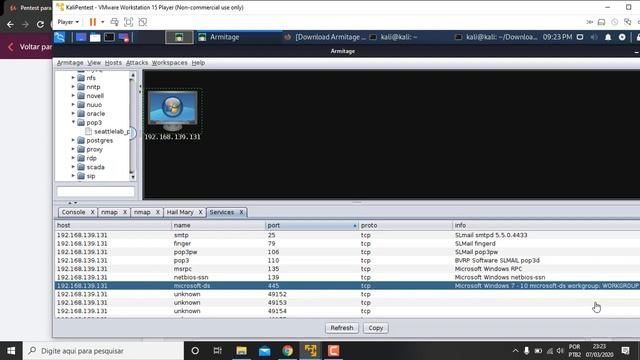Reload the browser page
Image resolution: width=640 pixels, height=360 pixels.
tap(40, 24)
